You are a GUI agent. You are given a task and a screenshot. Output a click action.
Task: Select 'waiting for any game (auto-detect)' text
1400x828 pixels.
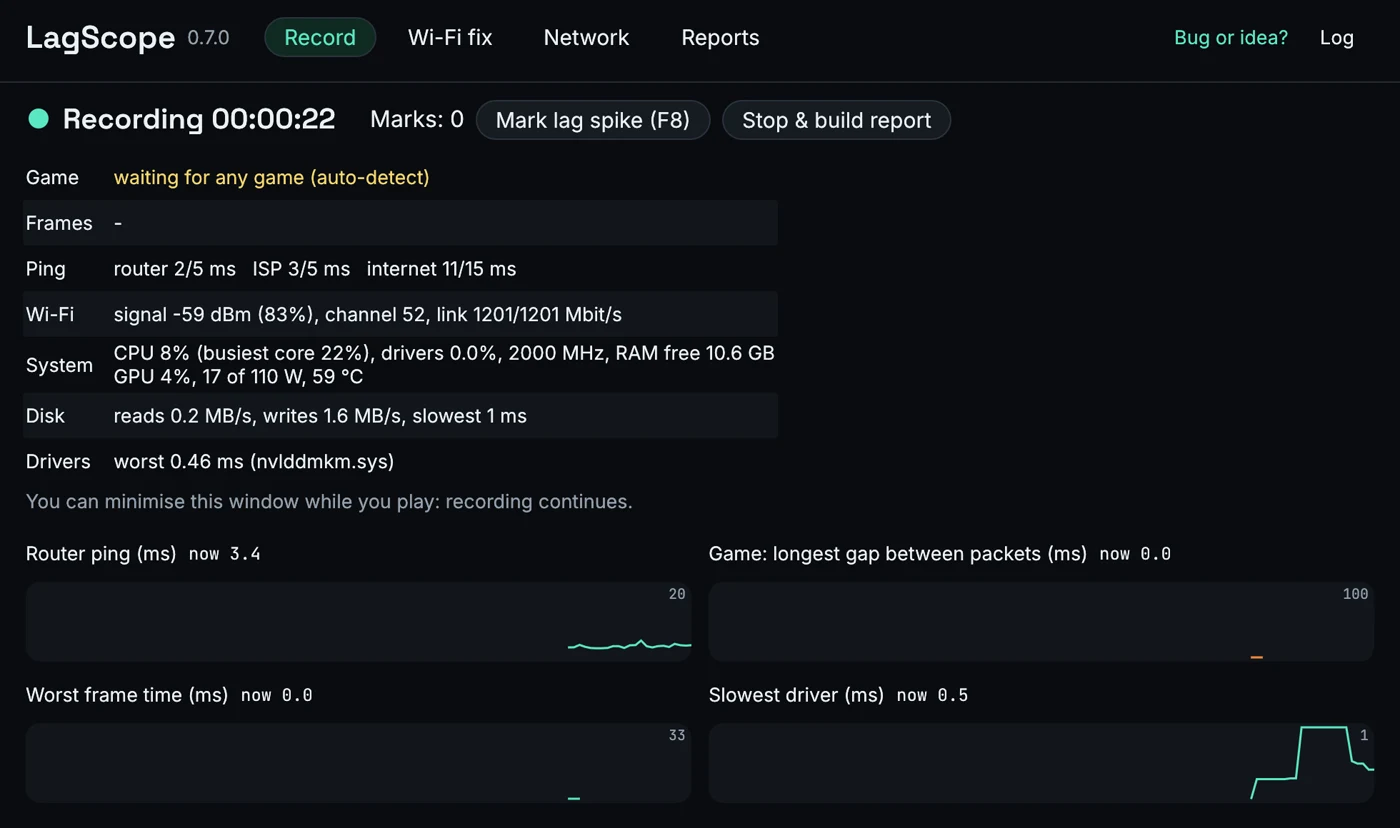pyautogui.click(x=271, y=177)
